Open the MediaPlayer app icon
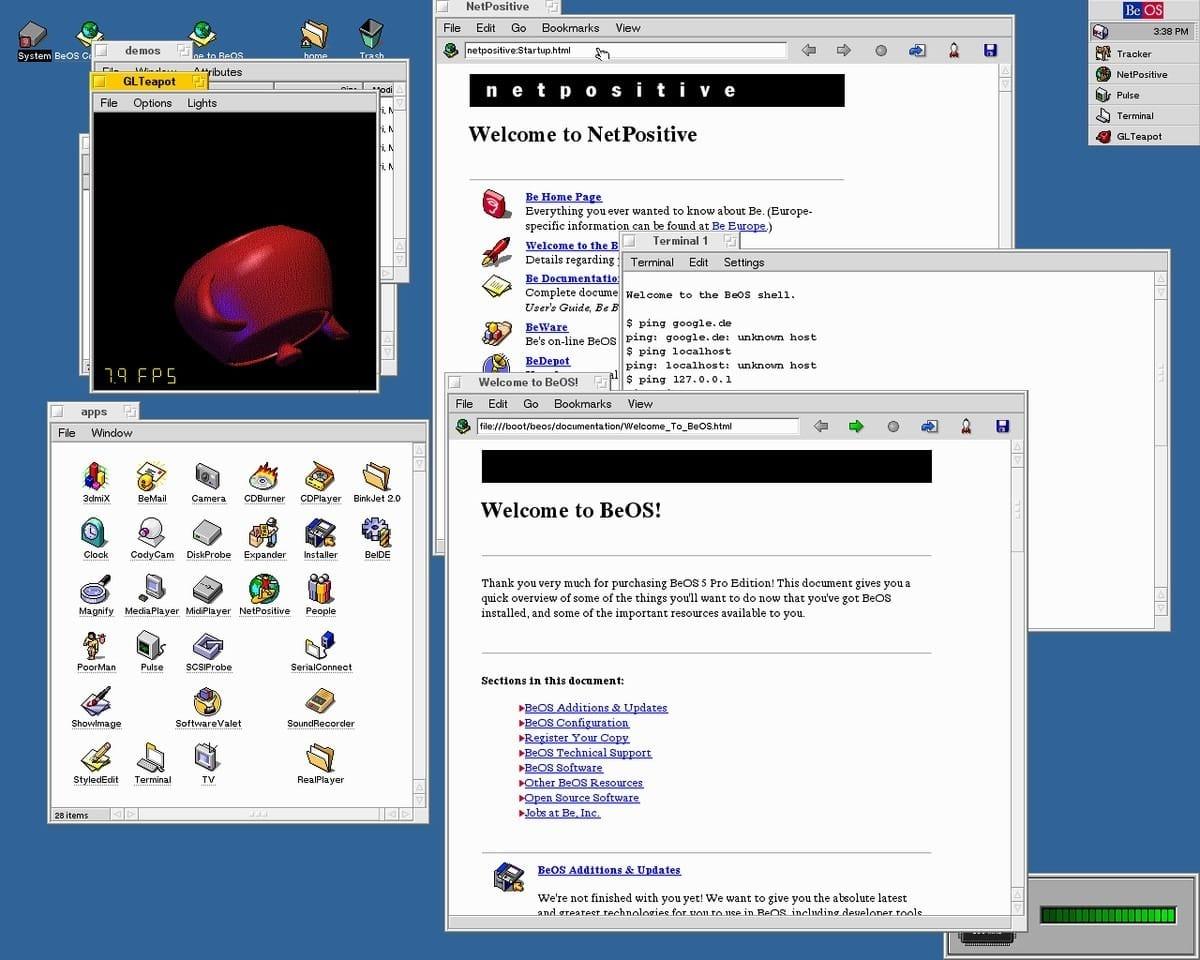1200x960 pixels. pos(152,588)
